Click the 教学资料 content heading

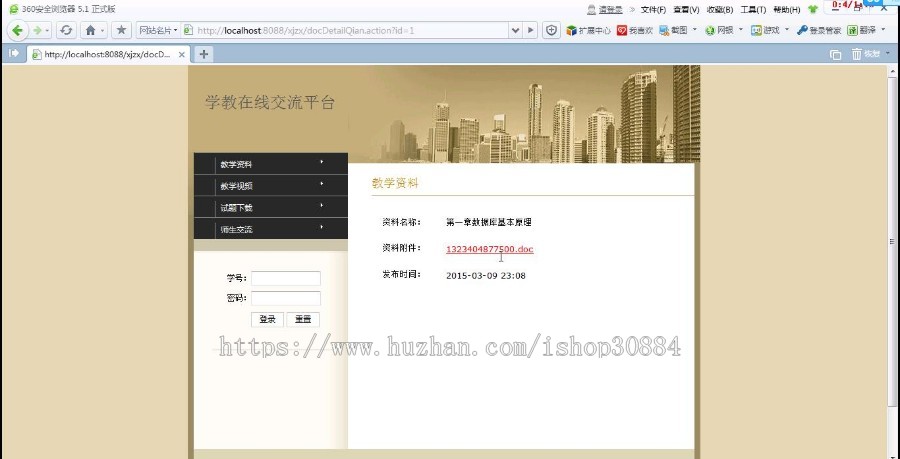395,184
